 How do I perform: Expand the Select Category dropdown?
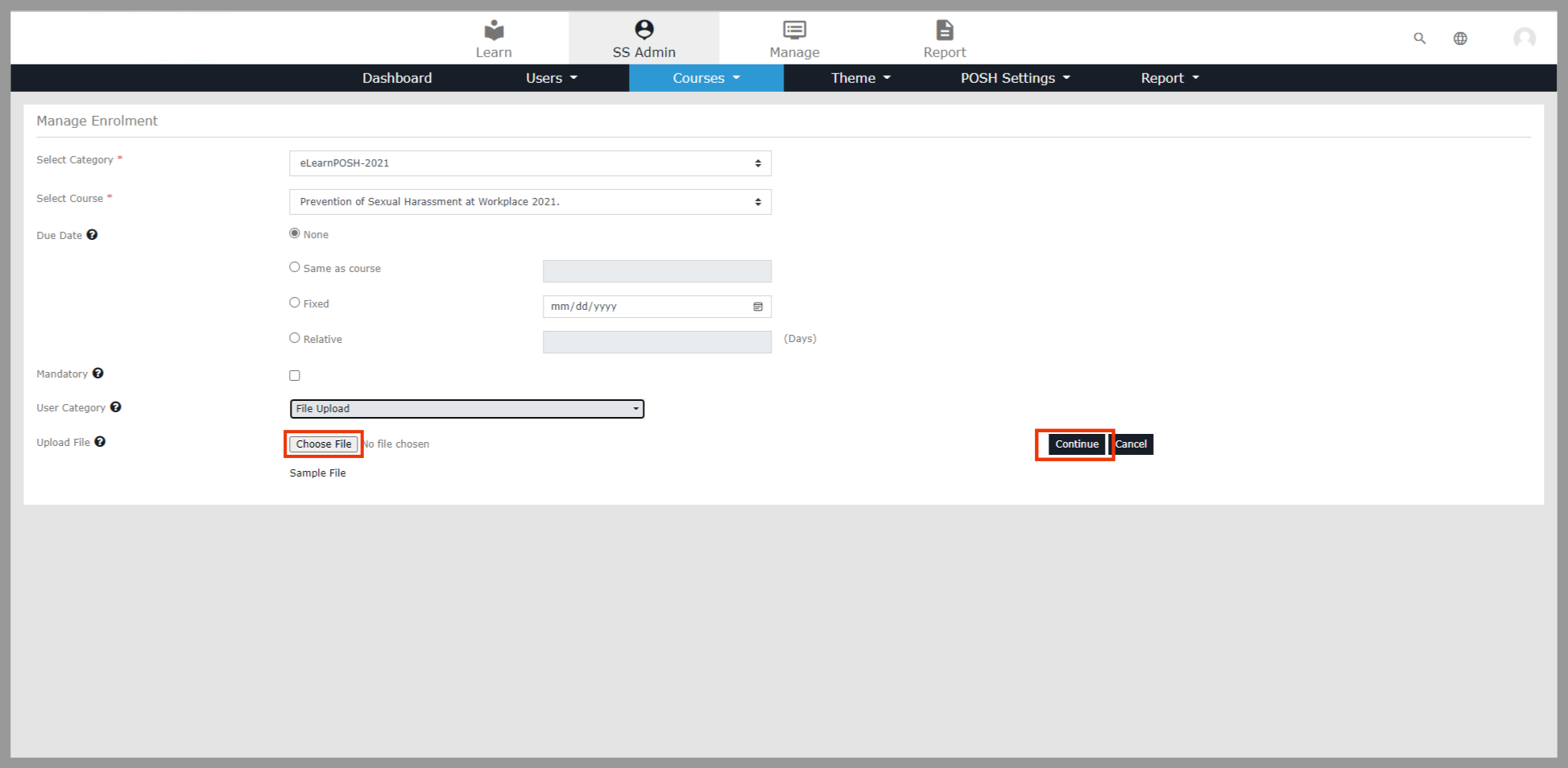(530, 163)
